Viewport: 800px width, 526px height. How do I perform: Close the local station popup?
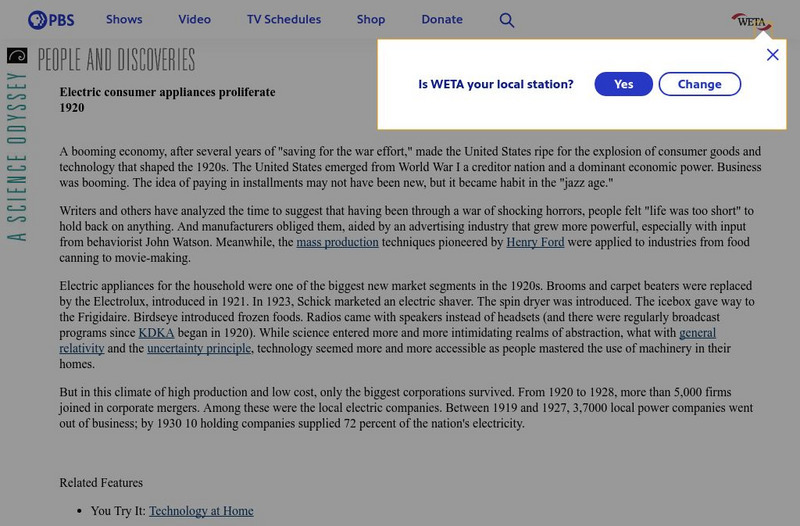772,55
